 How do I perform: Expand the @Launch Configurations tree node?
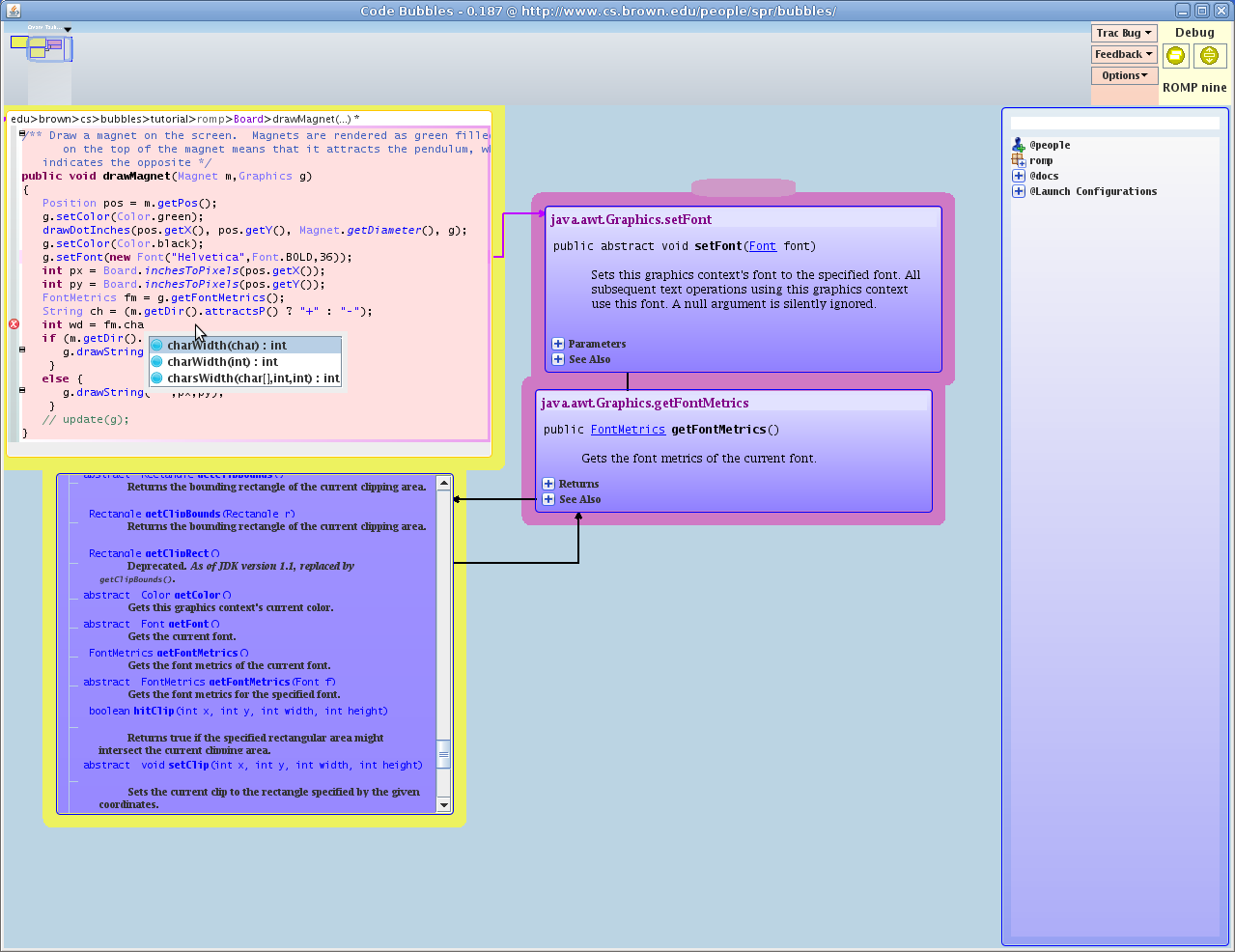[1018, 191]
